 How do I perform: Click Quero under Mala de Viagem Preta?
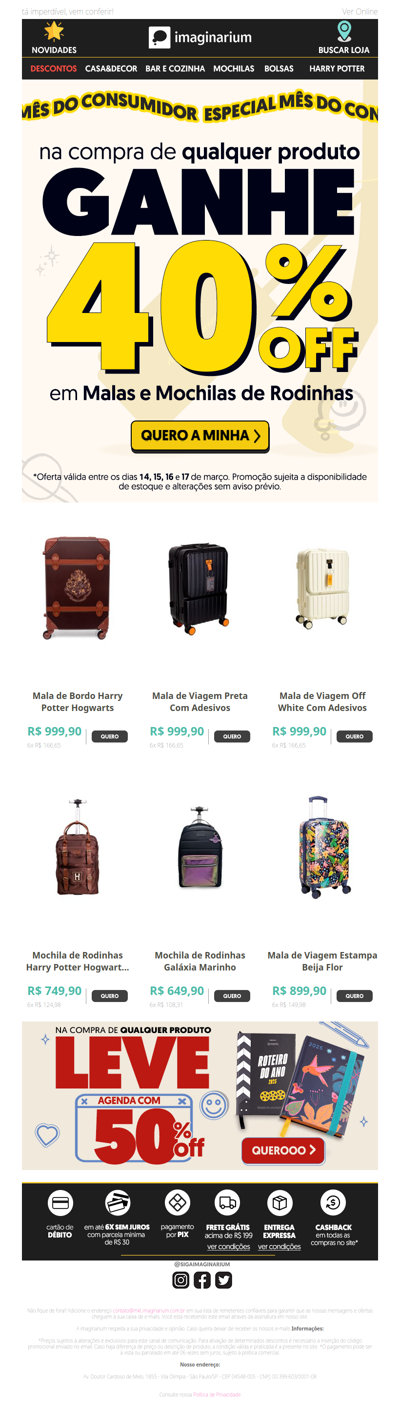tap(231, 737)
